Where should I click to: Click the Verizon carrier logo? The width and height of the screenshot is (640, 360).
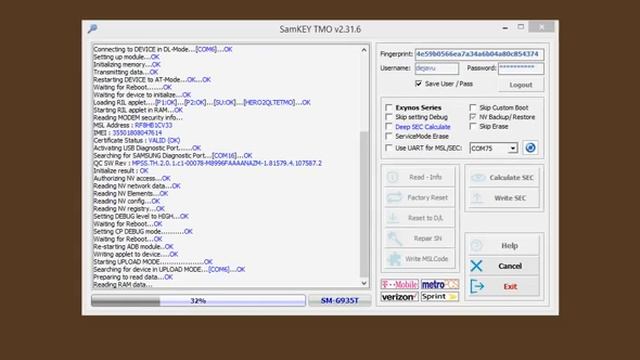pyautogui.click(x=399, y=297)
